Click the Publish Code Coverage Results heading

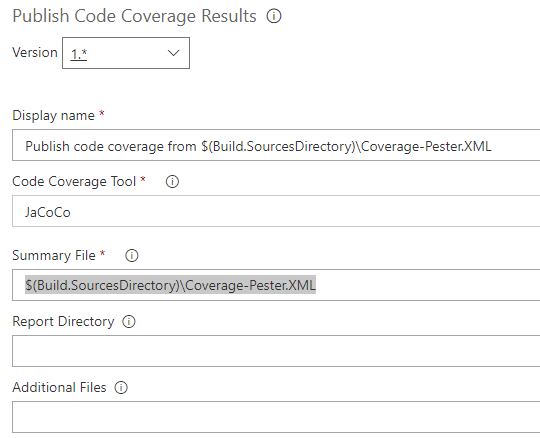pyautogui.click(x=134, y=16)
